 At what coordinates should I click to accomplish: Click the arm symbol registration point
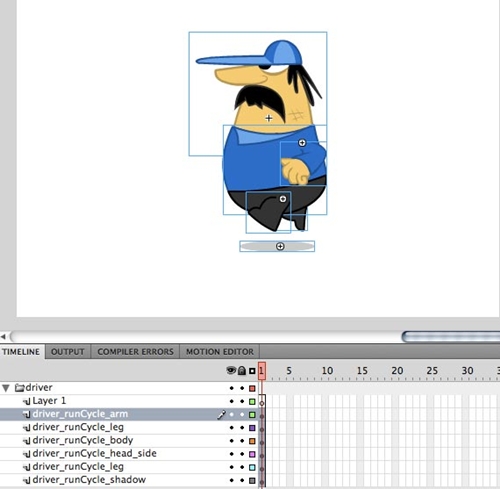point(302,143)
